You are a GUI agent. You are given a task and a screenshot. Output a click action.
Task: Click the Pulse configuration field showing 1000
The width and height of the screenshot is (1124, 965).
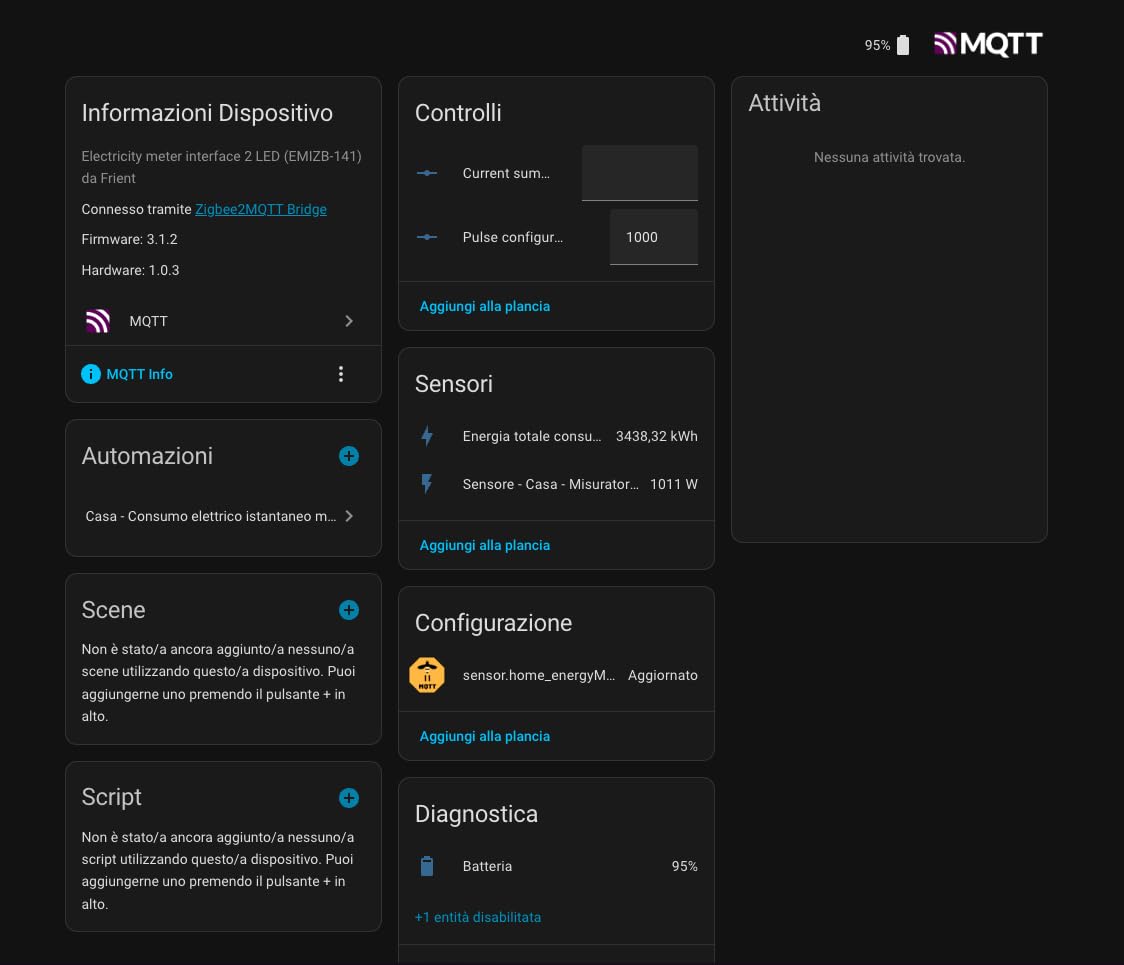click(654, 237)
